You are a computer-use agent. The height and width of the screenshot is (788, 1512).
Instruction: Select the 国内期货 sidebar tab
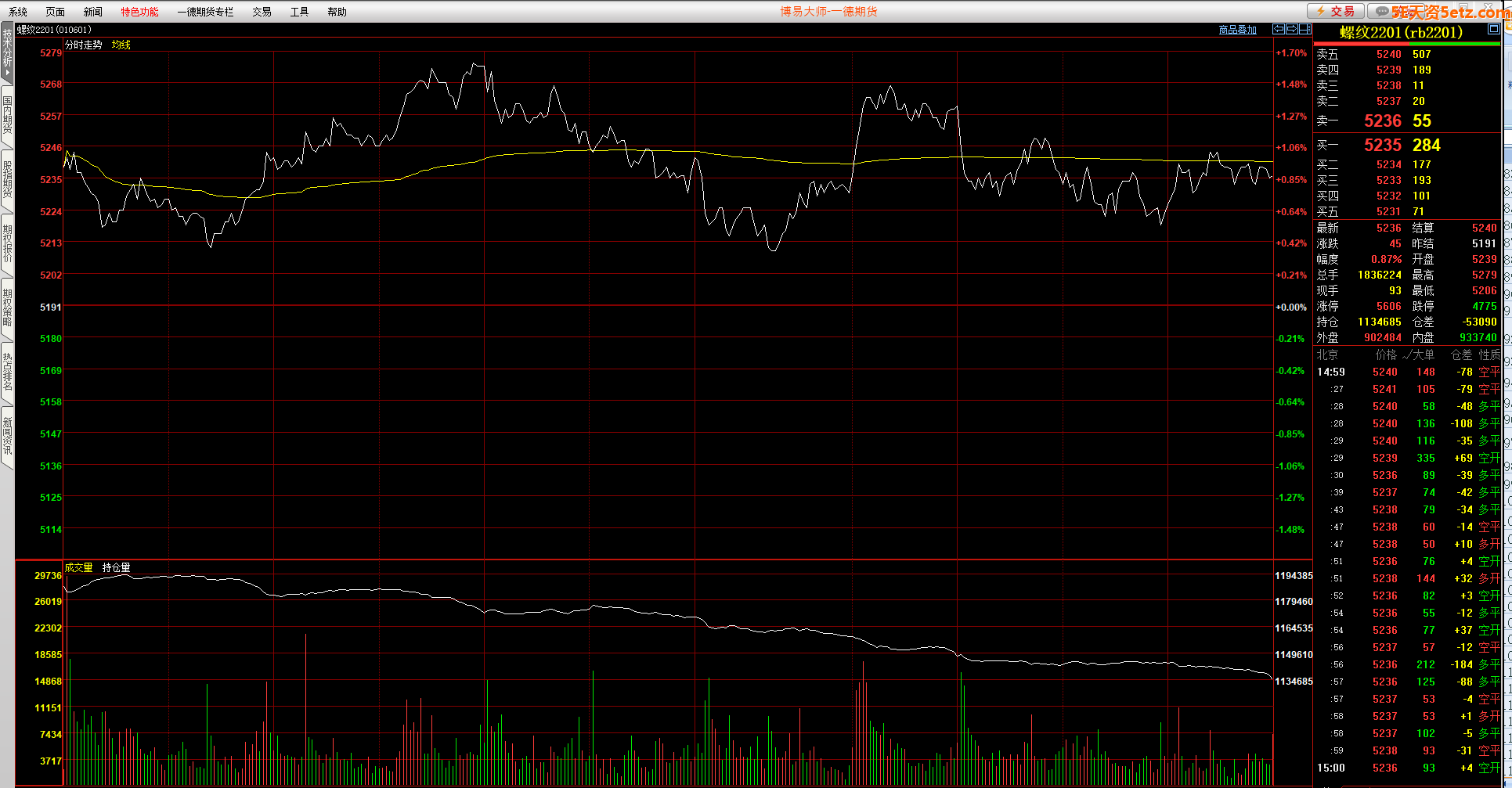pos(7,115)
